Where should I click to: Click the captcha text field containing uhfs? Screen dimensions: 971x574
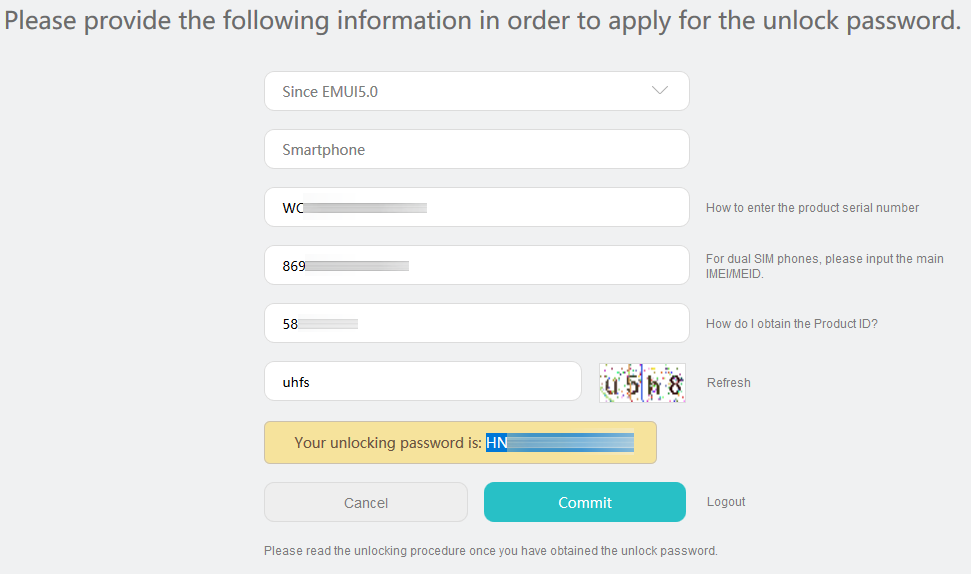pos(422,381)
